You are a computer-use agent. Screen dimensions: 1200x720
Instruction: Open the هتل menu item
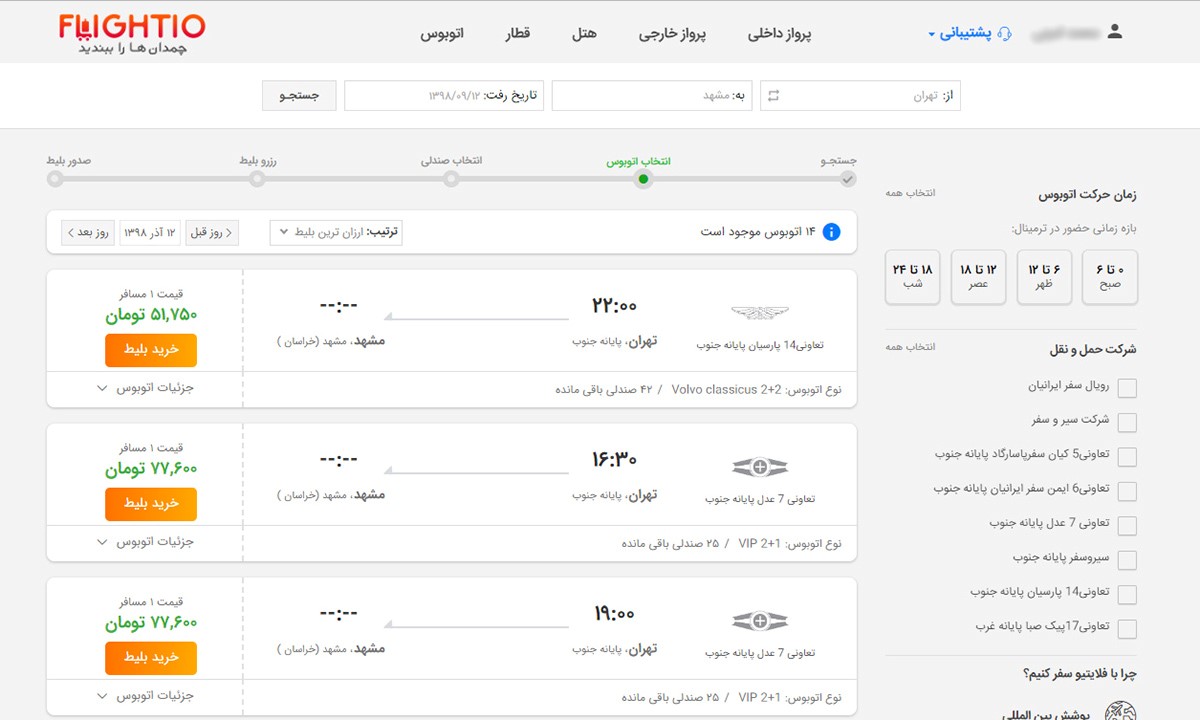click(x=584, y=33)
